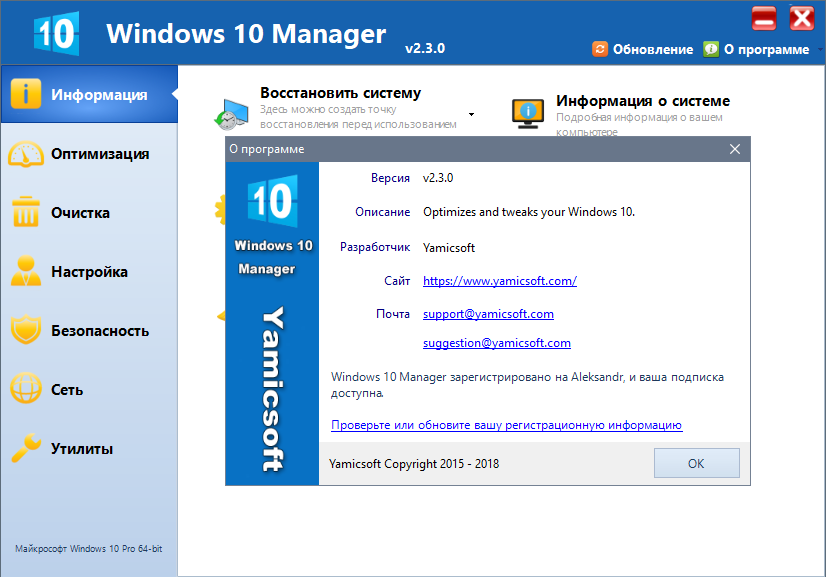The width and height of the screenshot is (826, 577).
Task: Open the Очистка sidebar section
Action: 90,213
